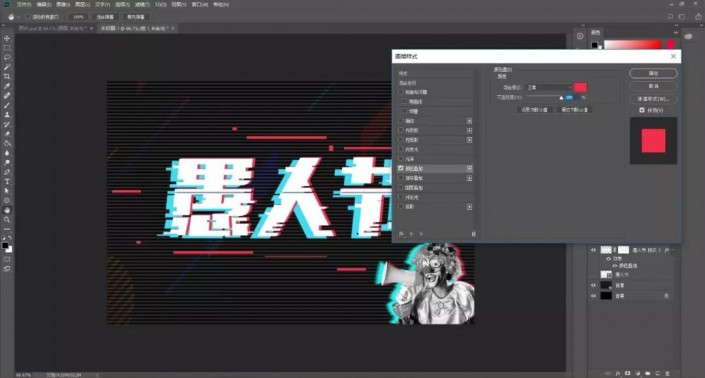705x378 pixels.
Task: Click 确定 (OK) button in Layer Style
Action: (653, 73)
